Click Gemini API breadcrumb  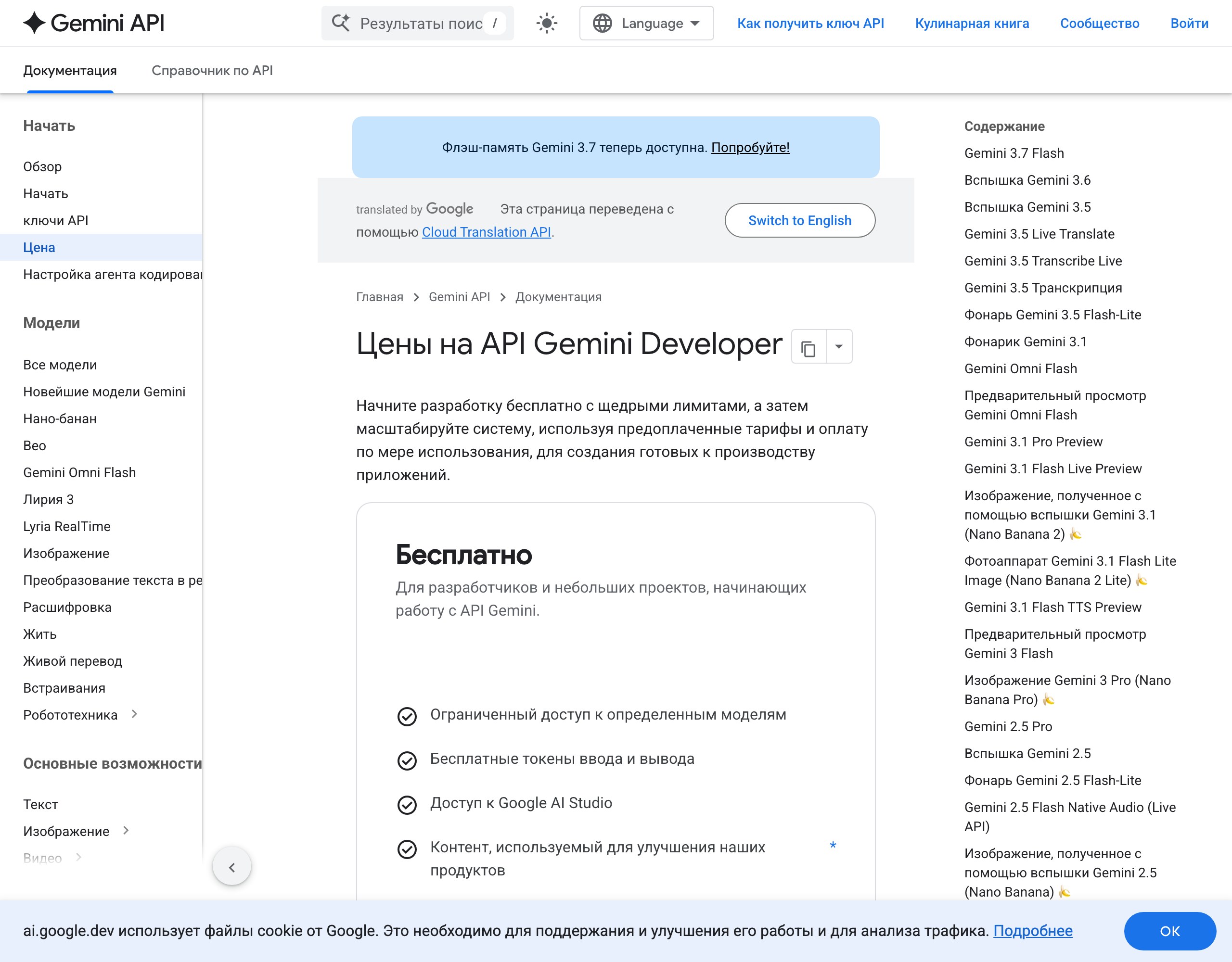coord(459,297)
